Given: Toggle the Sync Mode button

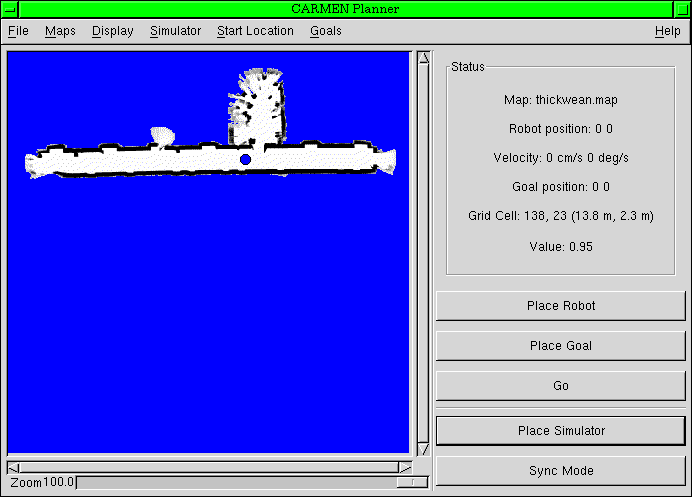Looking at the screenshot, I should [x=561, y=471].
